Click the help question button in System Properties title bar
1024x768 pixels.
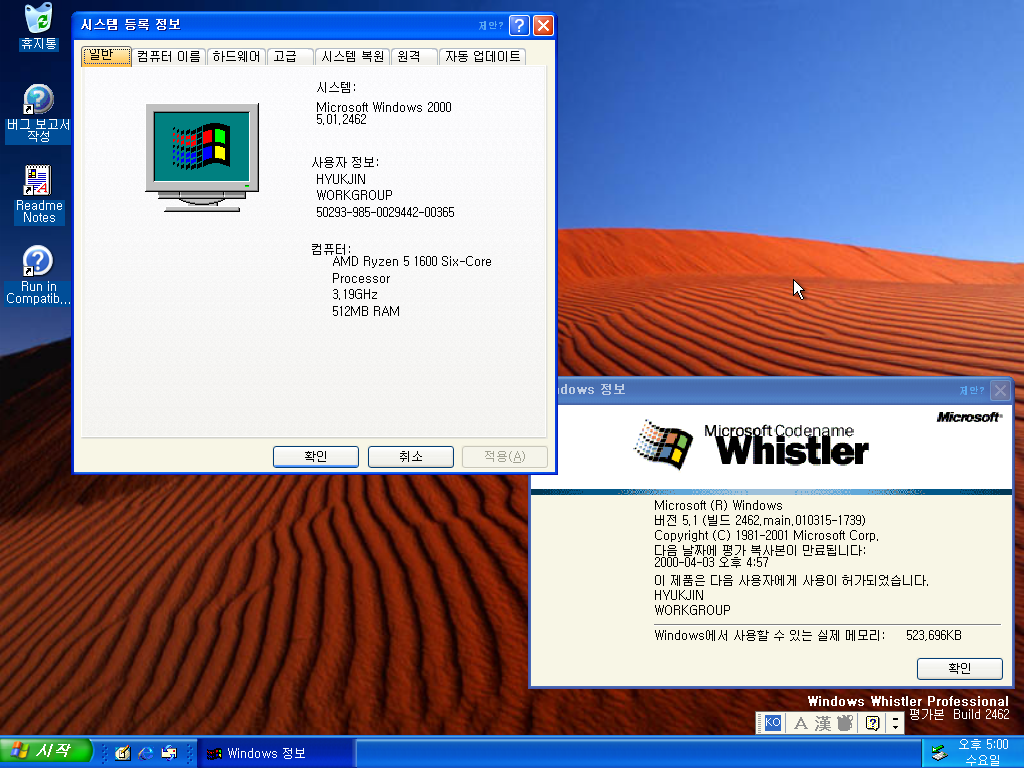(519, 25)
